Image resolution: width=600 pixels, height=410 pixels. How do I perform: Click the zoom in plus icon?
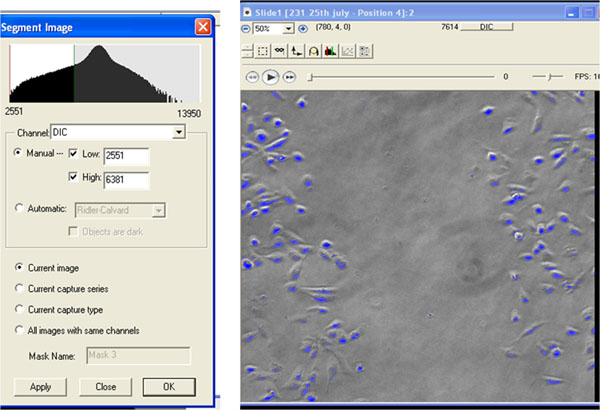(x=304, y=29)
